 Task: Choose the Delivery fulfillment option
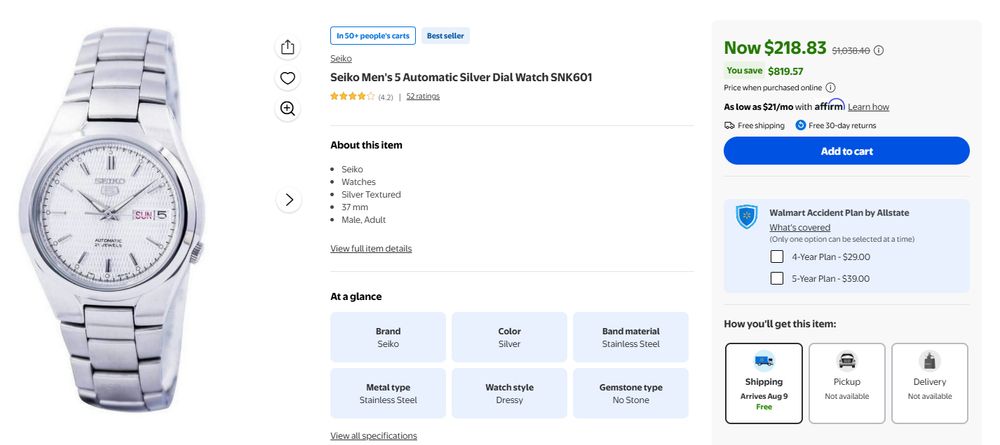pos(929,383)
